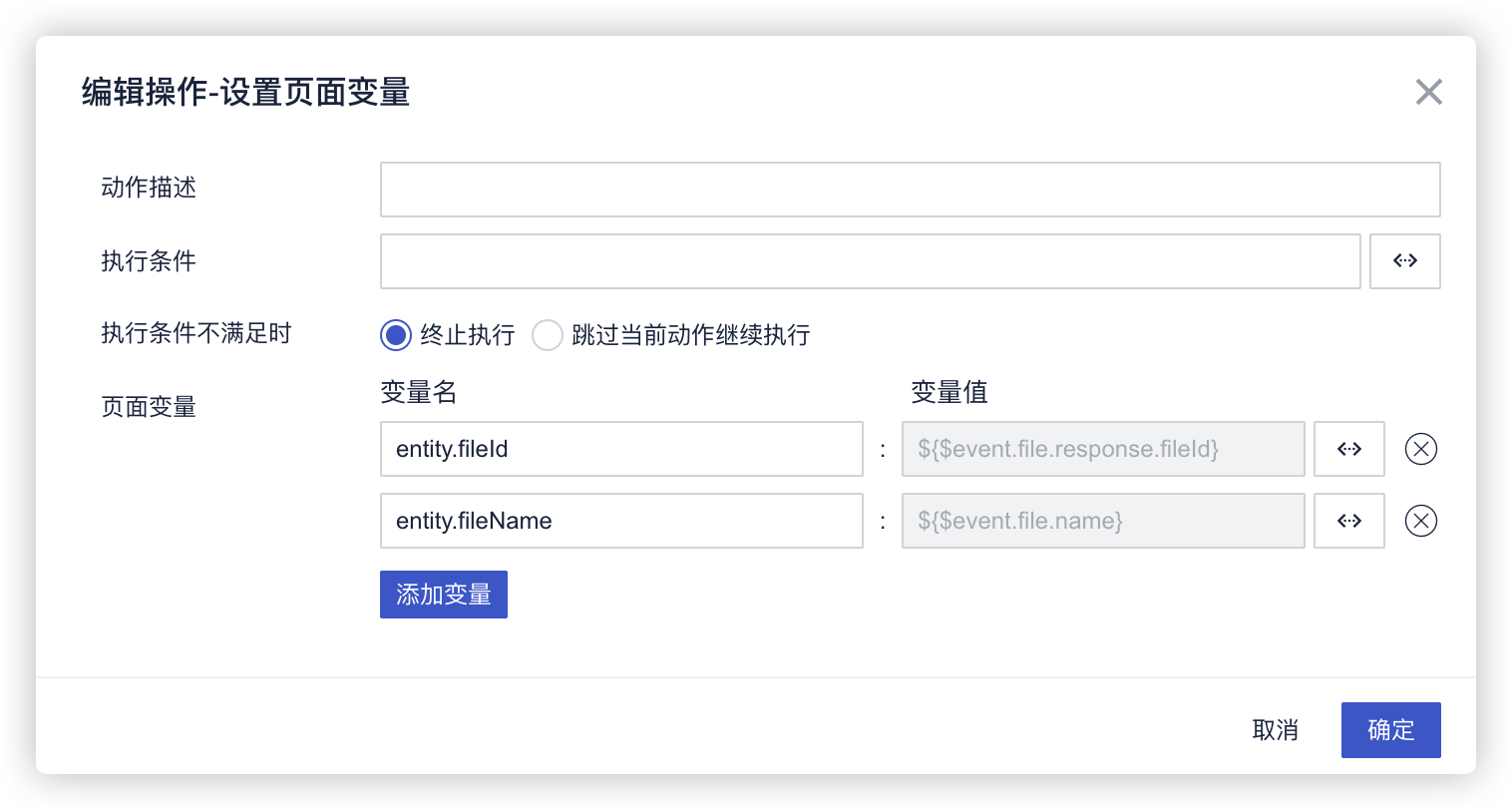The height and width of the screenshot is (810, 1512).
Task: Focus the 动作描述 input field
Action: point(910,190)
